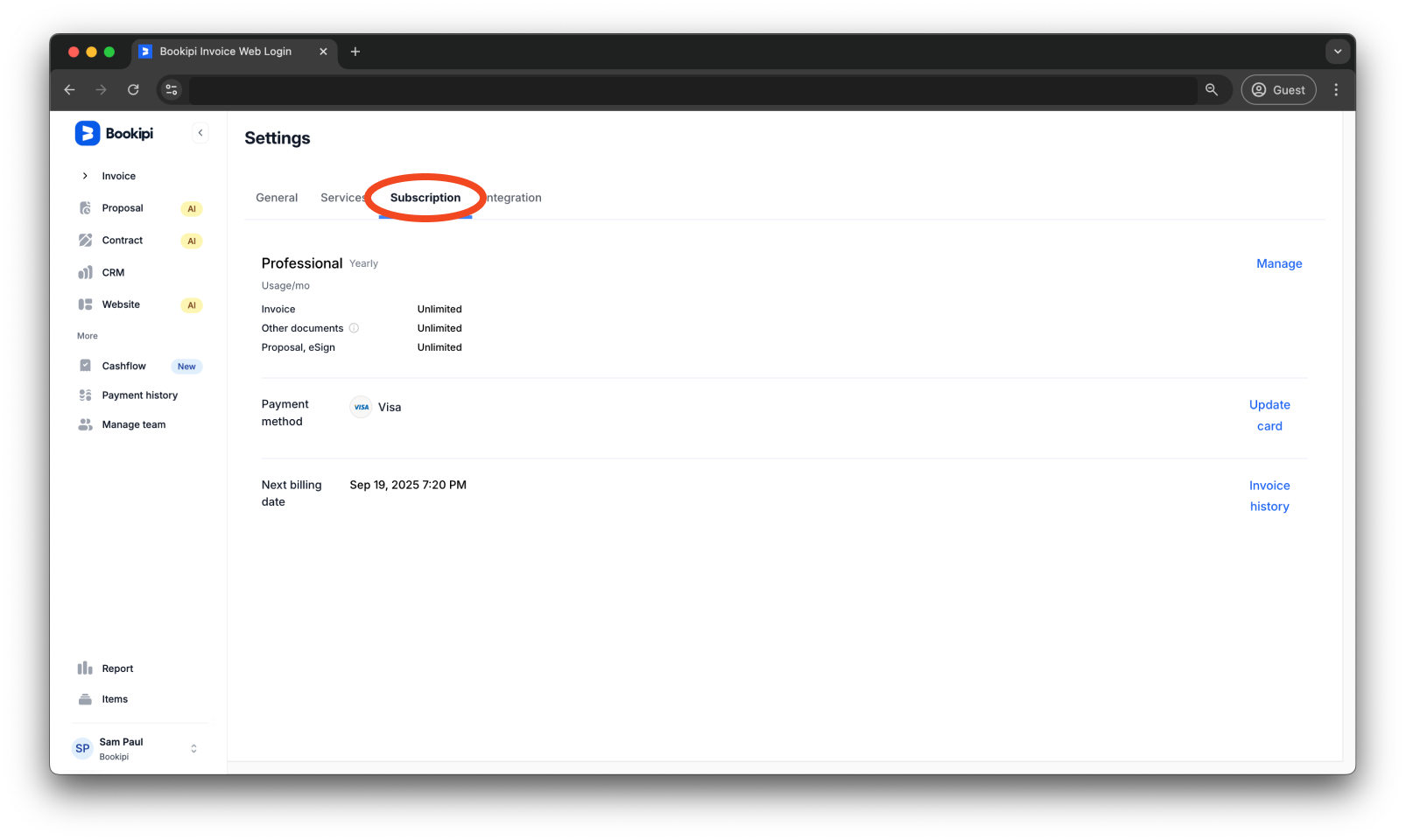This screenshot has width=1406, height=840.
Task: Click the info tooltip next to Other documents
Action: 354,327
